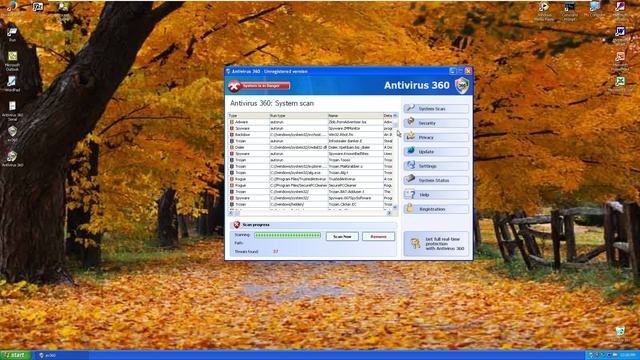
Task: Select the Rogue SecurePCCleaner row
Action: [x=310, y=185]
